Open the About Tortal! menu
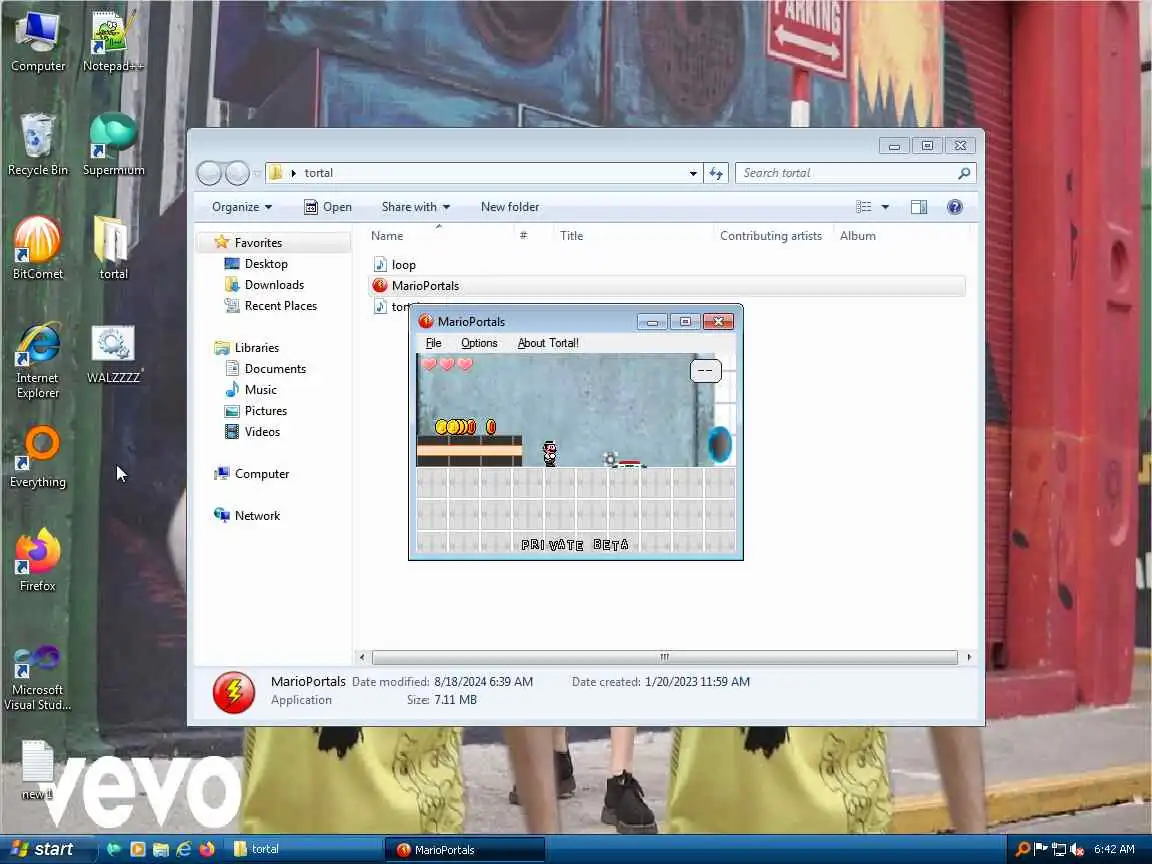Viewport: 1152px width, 864px height. coord(548,343)
